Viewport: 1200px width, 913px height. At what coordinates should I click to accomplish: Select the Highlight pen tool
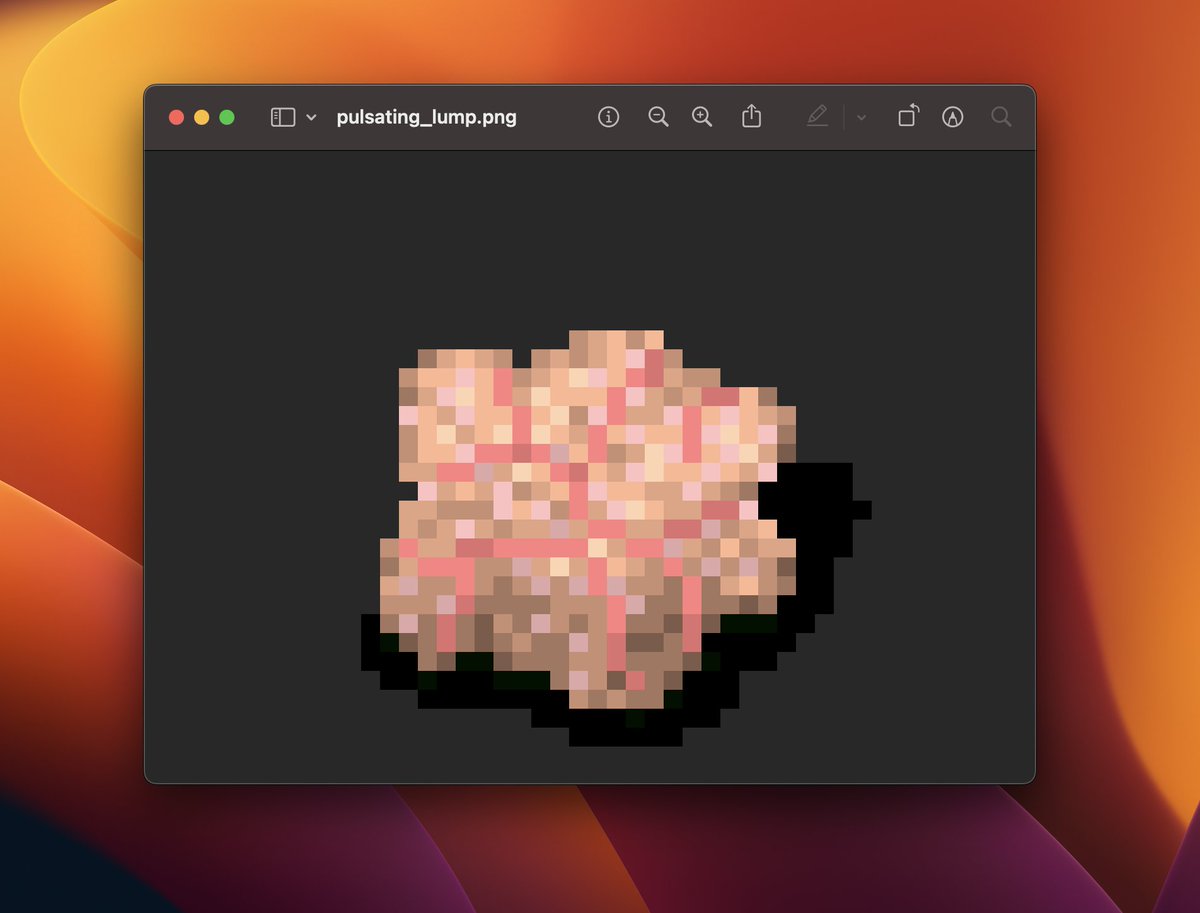[817, 117]
